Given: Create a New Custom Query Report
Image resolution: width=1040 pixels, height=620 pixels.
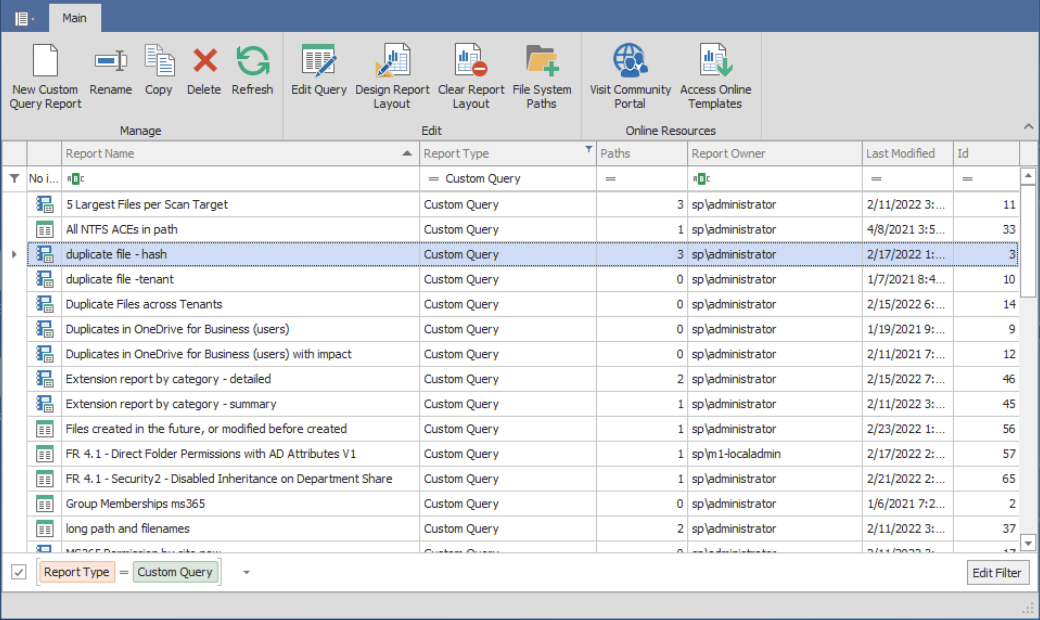Looking at the screenshot, I should 45,72.
